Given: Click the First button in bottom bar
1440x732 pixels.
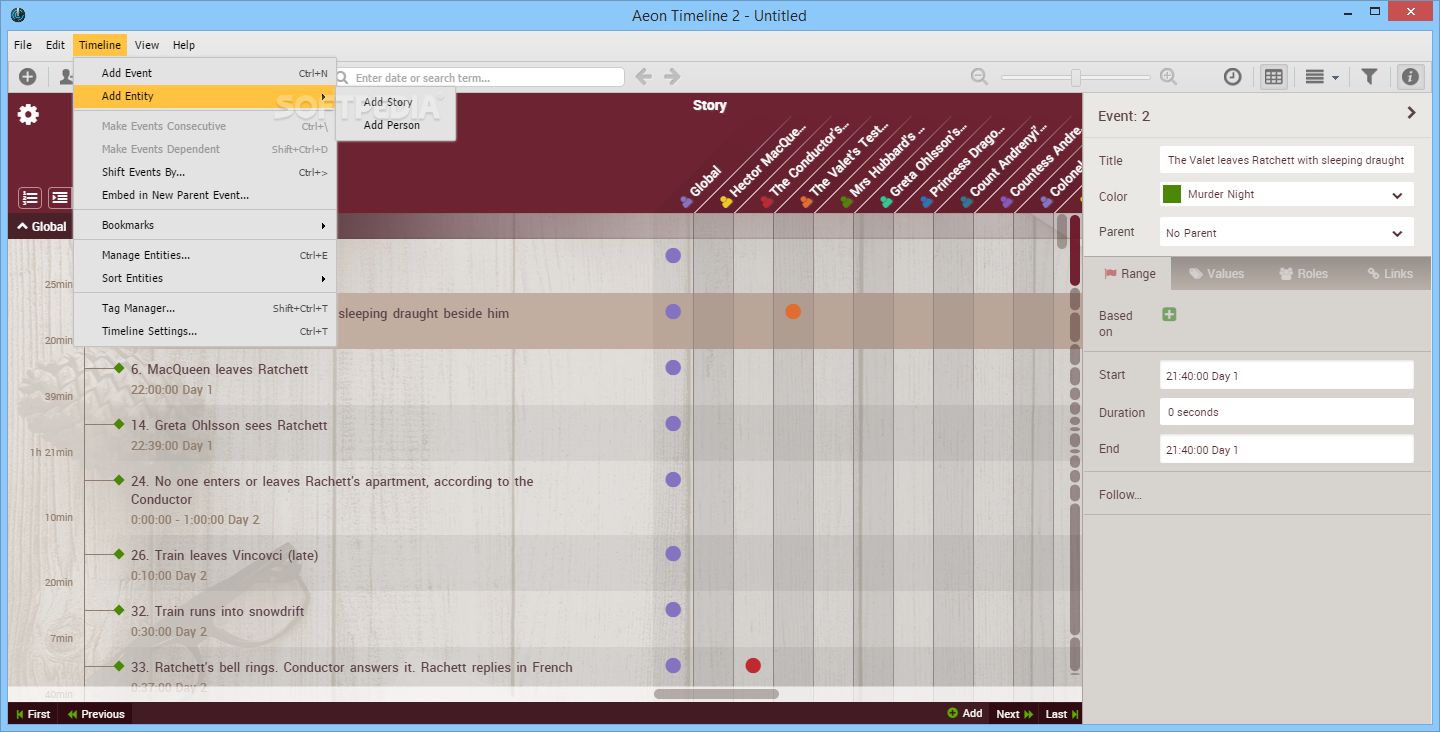Looking at the screenshot, I should coord(33,714).
